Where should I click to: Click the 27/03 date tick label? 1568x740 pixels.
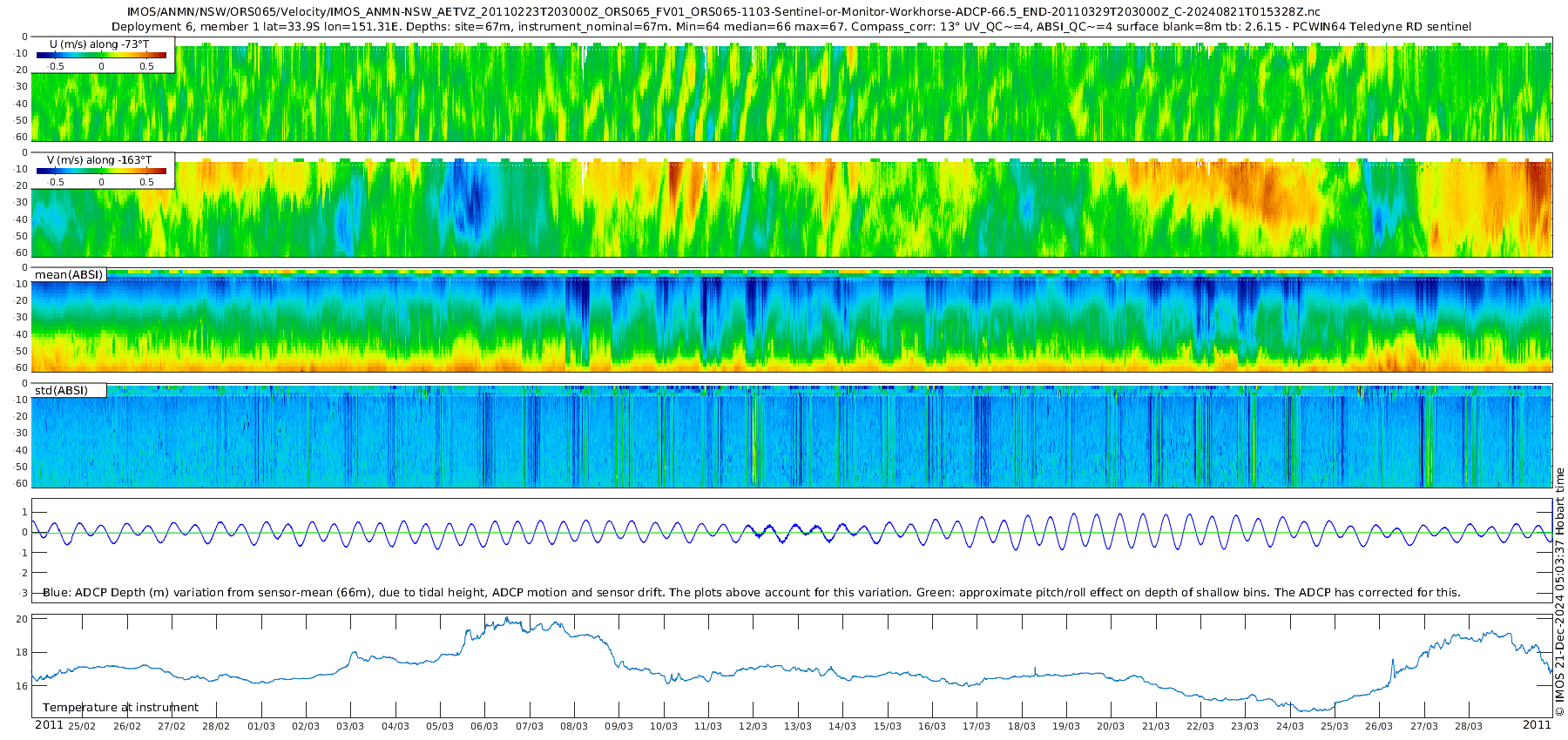coord(1423,726)
